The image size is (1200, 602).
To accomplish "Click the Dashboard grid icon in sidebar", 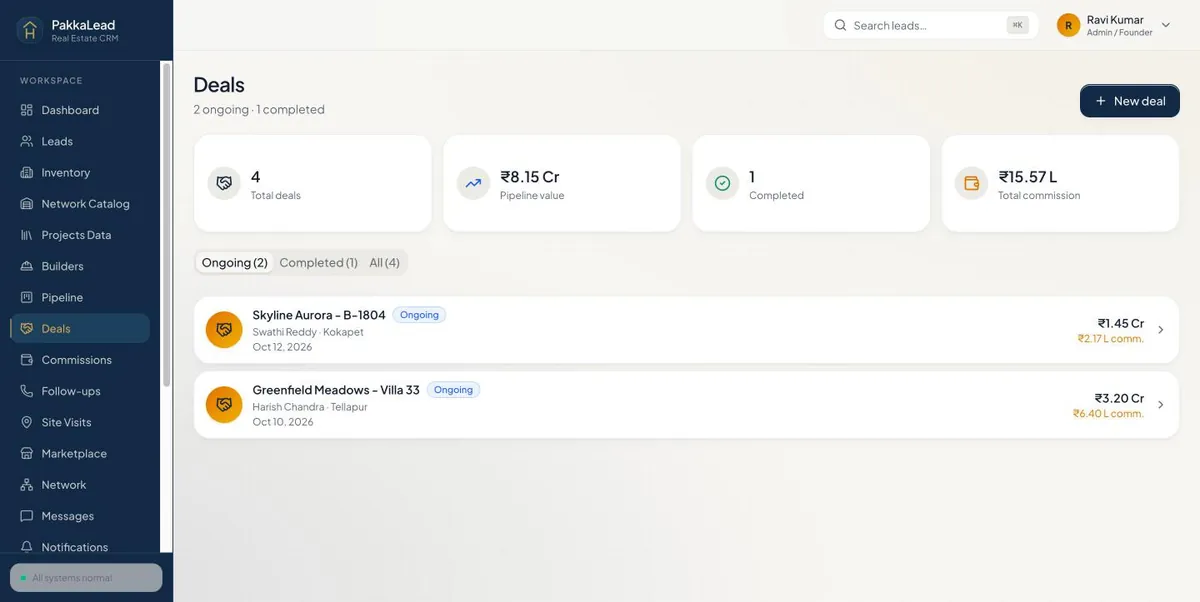I will pos(27,110).
